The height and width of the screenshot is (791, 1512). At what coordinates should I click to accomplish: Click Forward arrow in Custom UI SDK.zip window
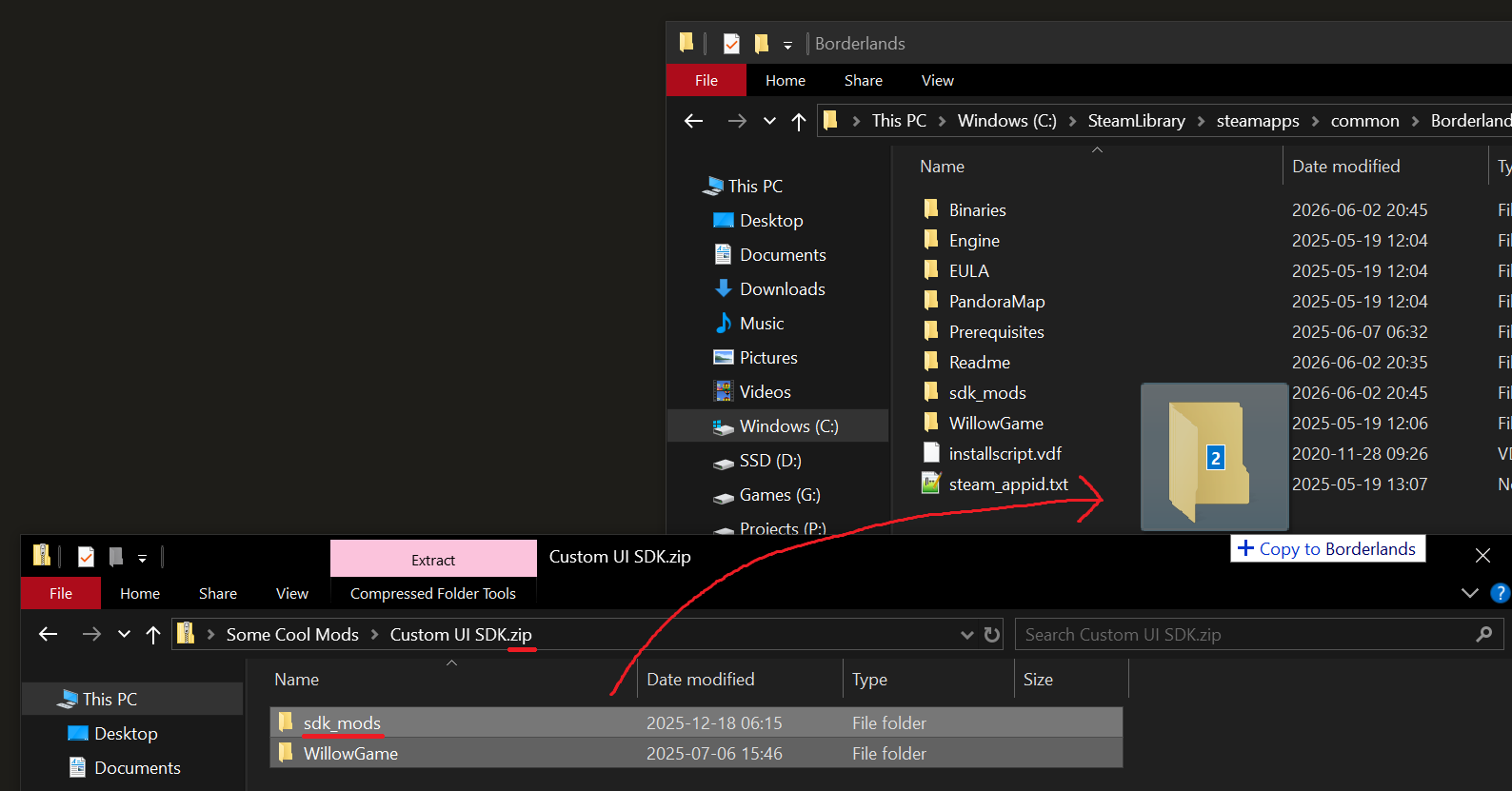(x=91, y=634)
